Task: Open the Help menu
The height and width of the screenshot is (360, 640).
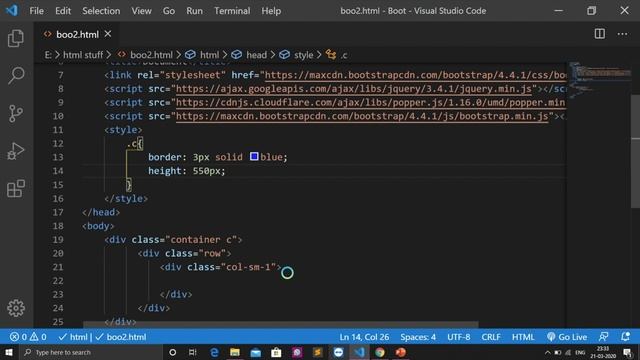Action: (271, 11)
